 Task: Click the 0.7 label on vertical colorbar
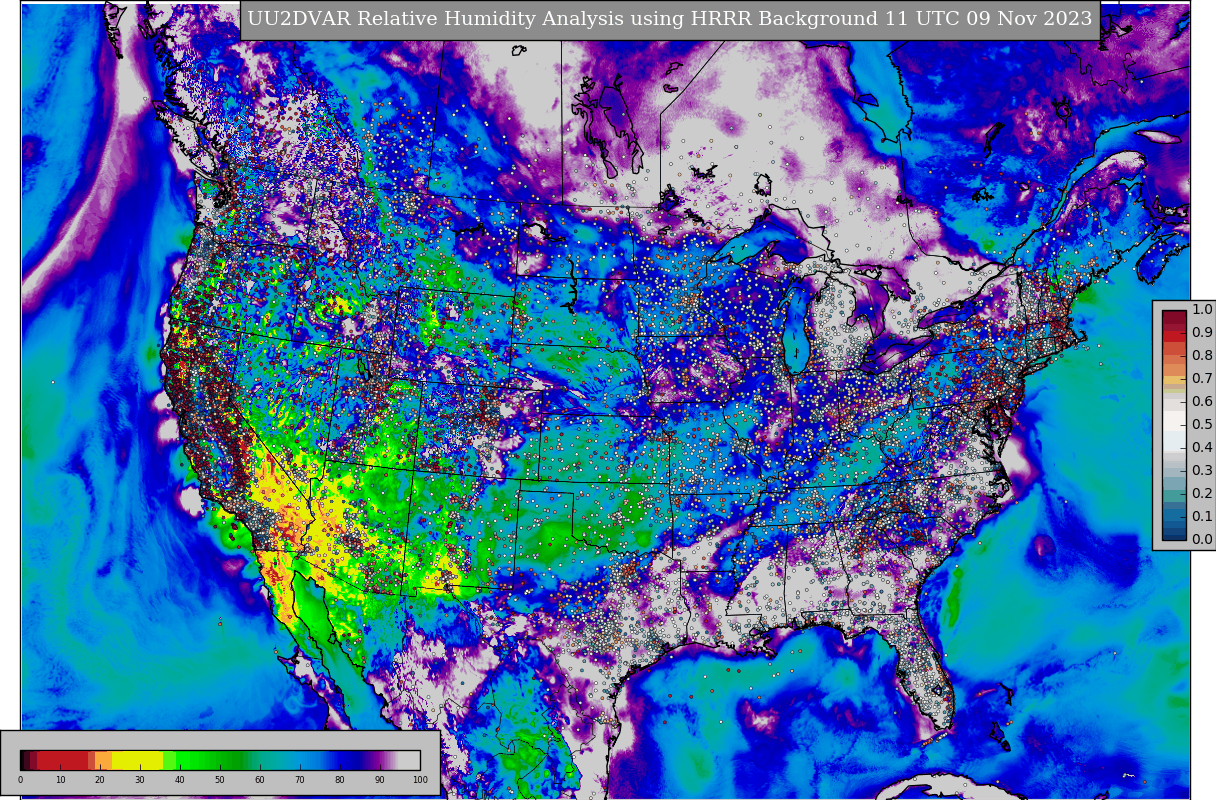1202,379
